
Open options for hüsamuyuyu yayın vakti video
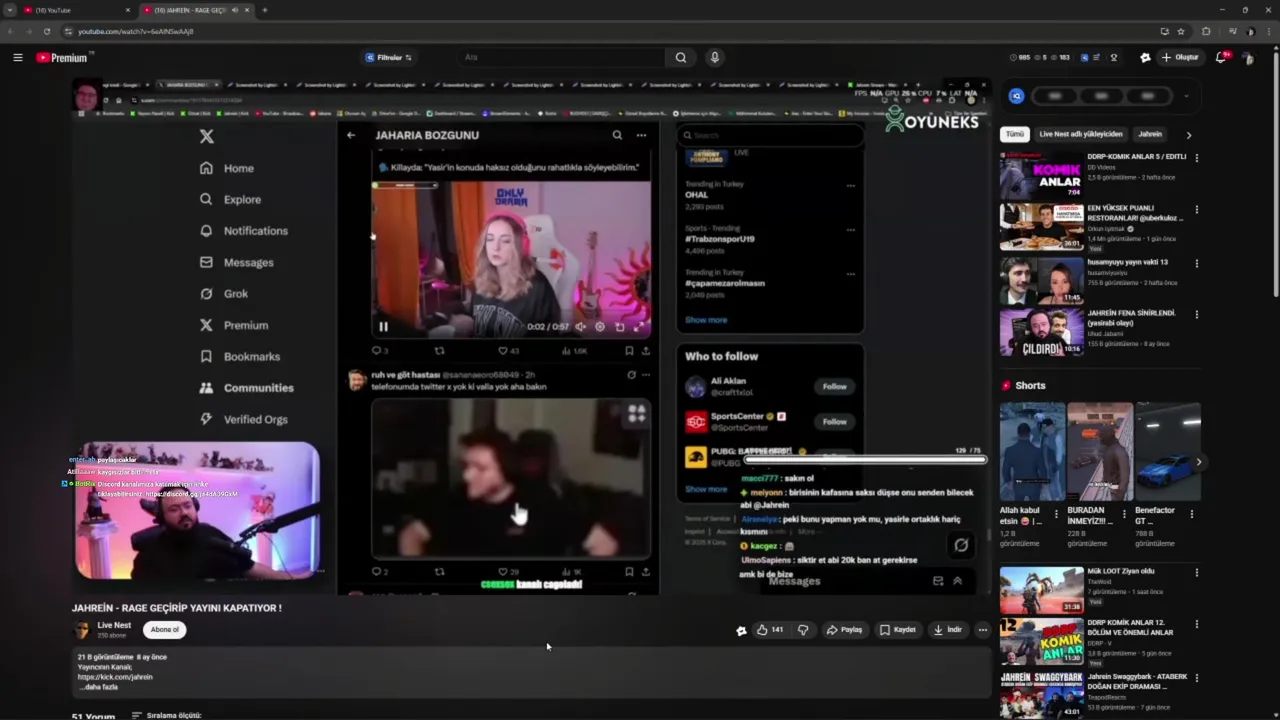coord(1196,262)
